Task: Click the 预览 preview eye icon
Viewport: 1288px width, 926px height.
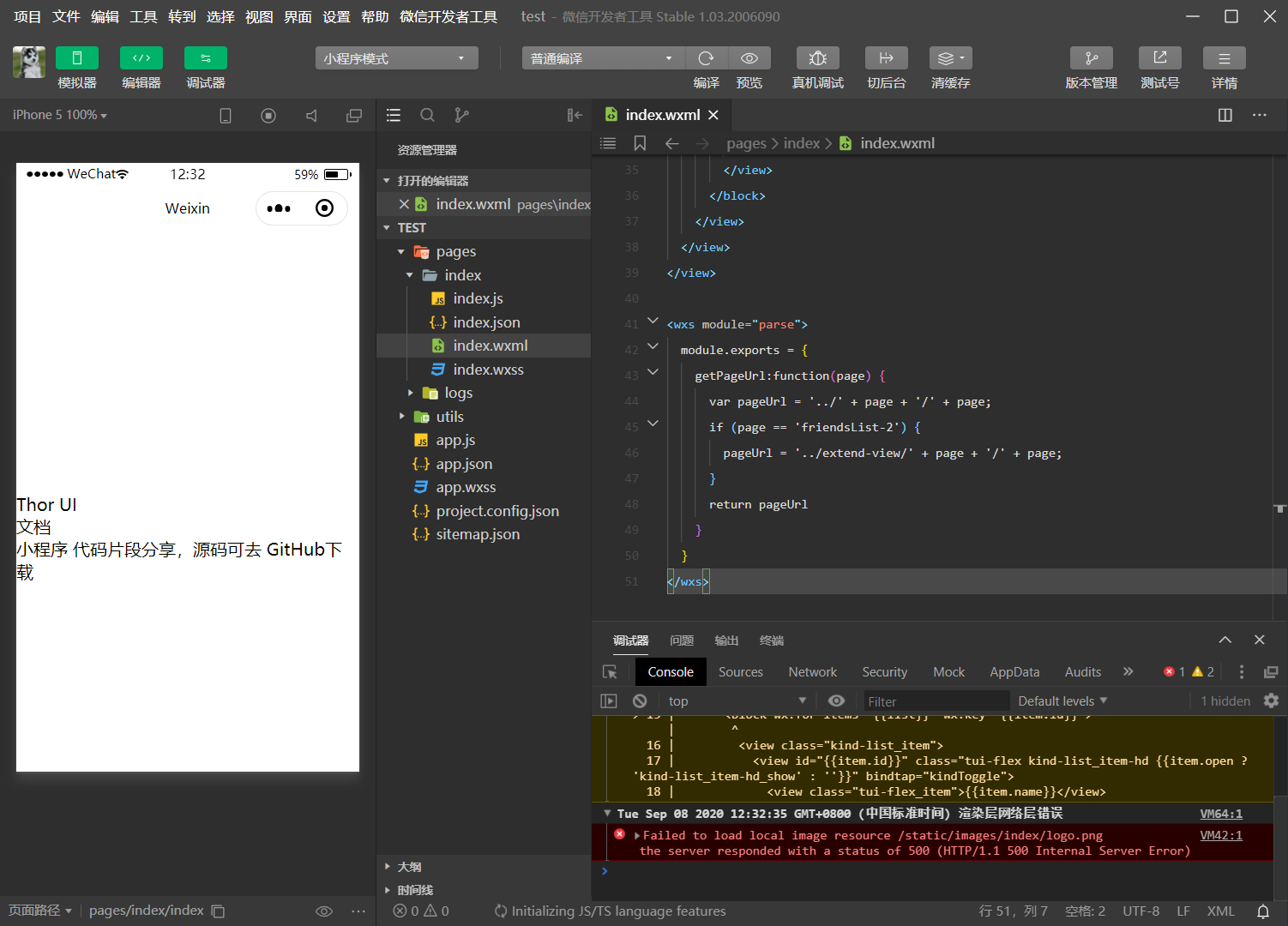Action: click(x=749, y=58)
